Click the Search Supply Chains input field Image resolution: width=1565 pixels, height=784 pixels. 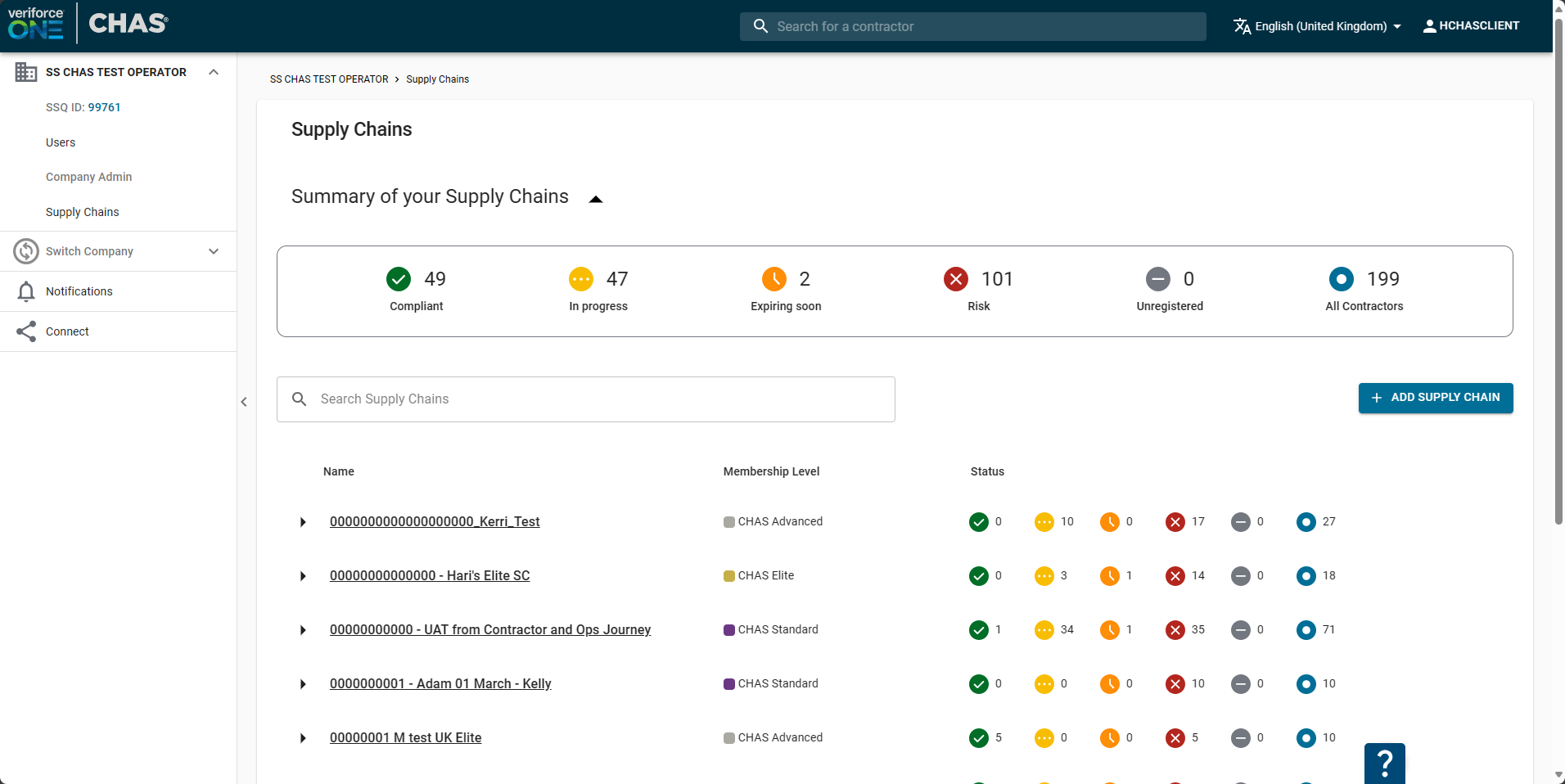[585, 399]
